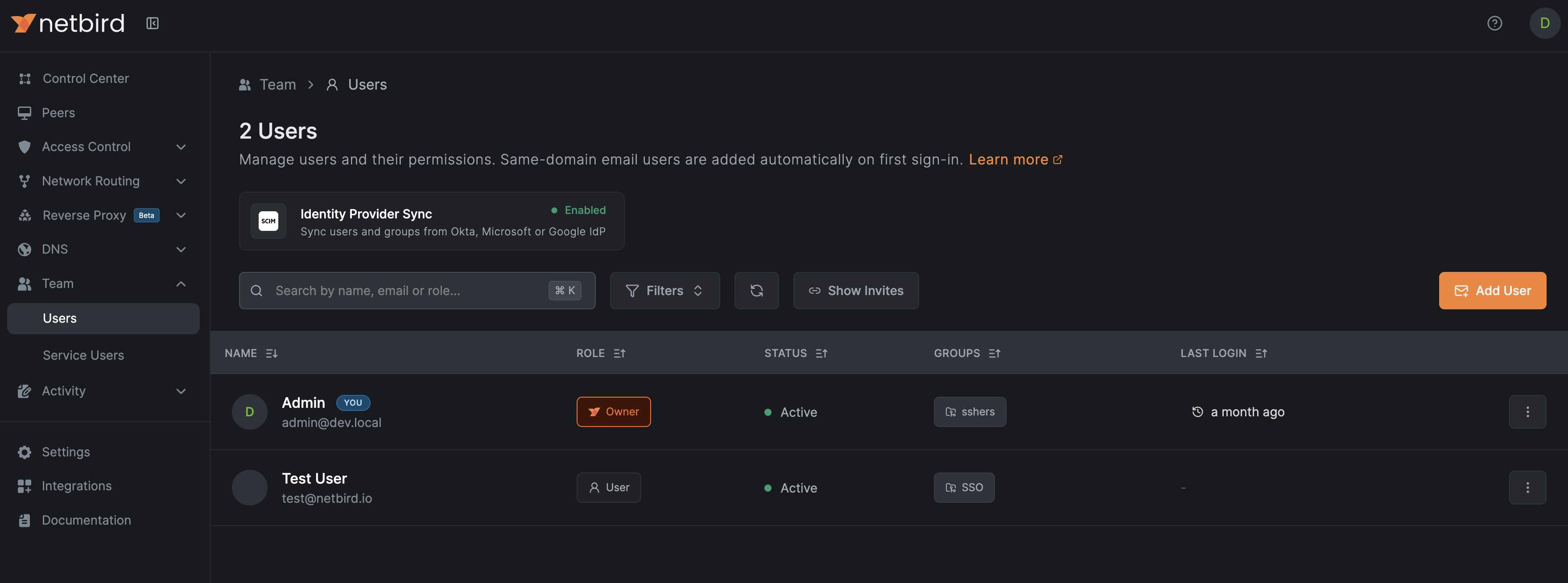
Task: Open the Filters dropdown
Action: pos(664,291)
